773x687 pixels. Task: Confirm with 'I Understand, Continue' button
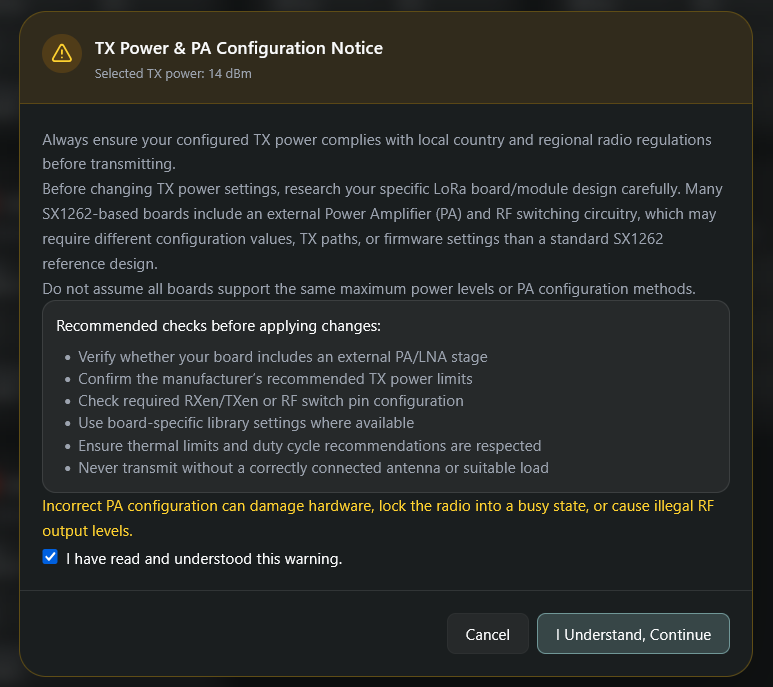tap(633, 634)
